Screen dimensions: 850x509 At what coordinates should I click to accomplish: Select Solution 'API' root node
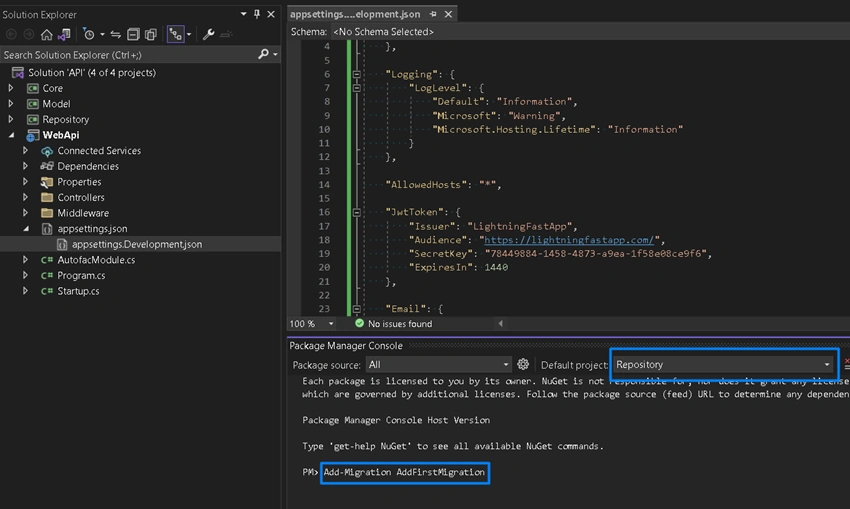point(92,73)
